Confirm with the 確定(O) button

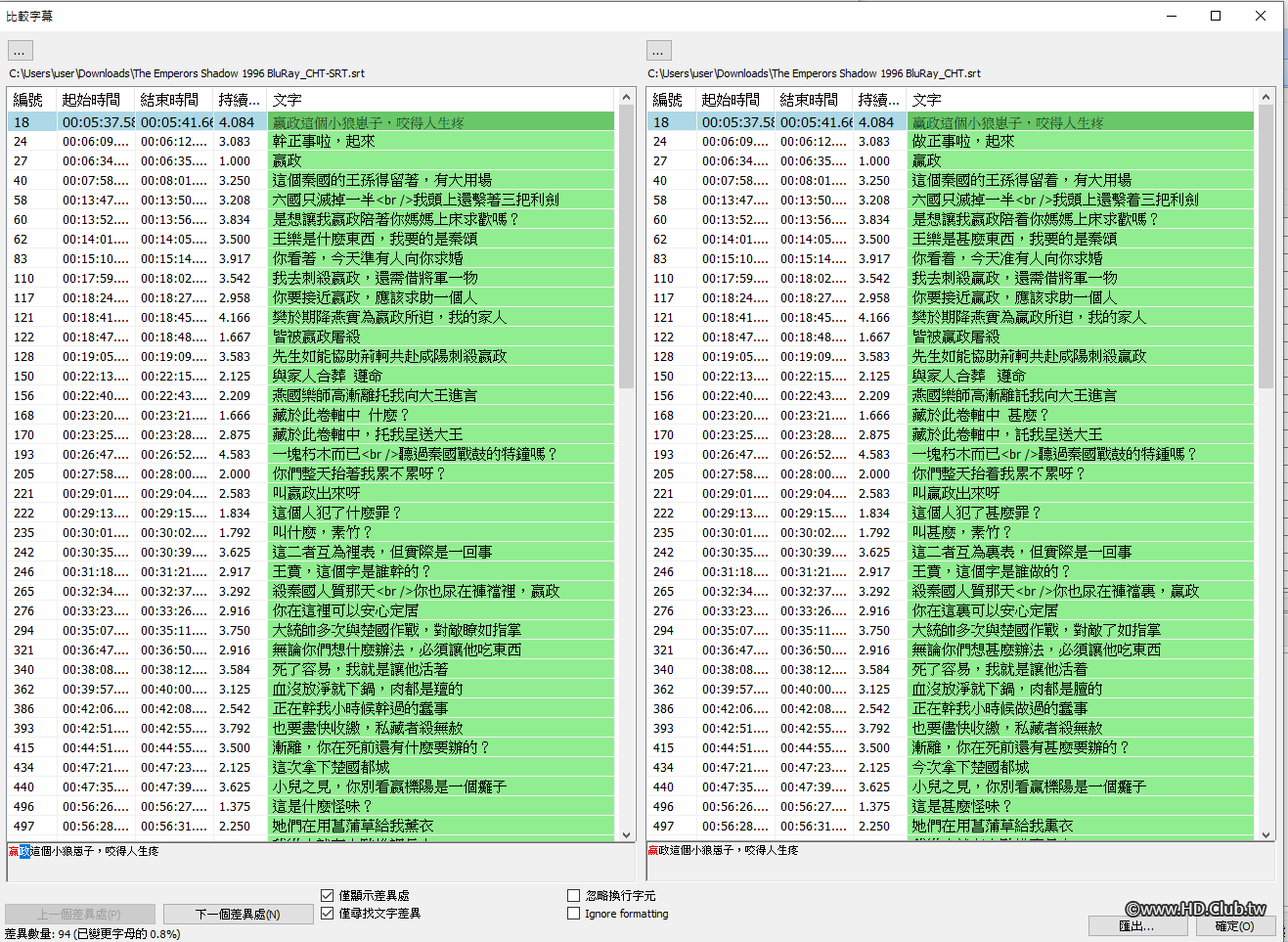pos(1236,925)
